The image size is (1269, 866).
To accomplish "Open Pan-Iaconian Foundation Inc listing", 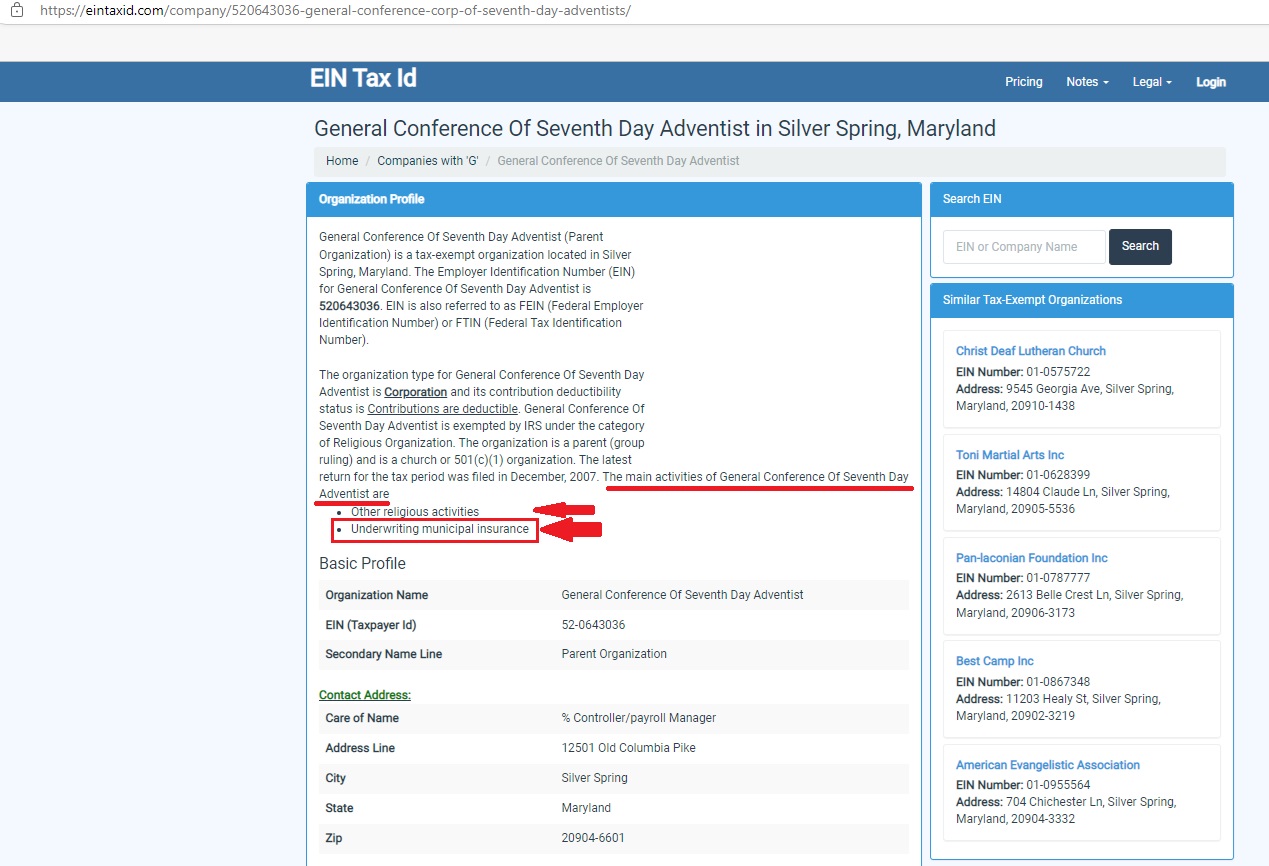I will pos(1031,558).
